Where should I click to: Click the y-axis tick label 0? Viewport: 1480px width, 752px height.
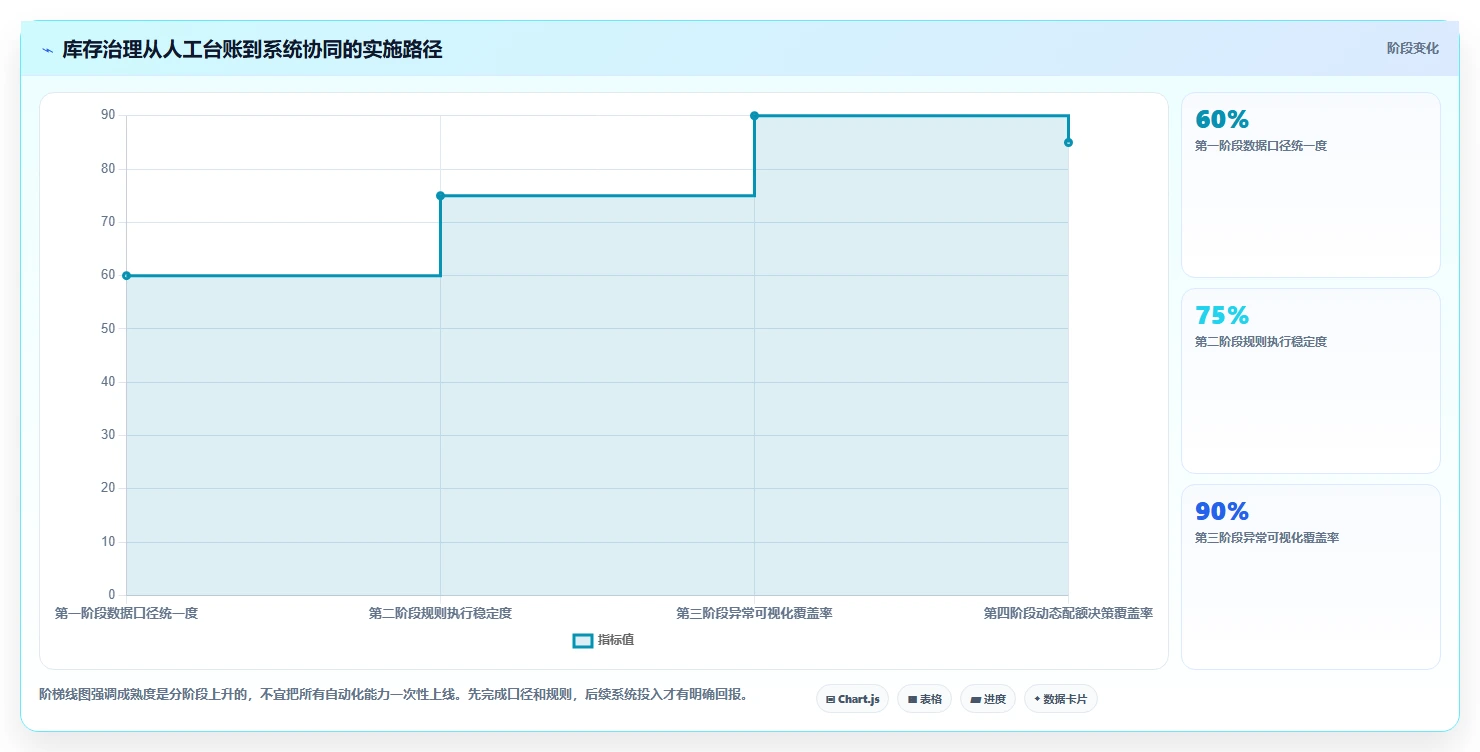point(111,595)
